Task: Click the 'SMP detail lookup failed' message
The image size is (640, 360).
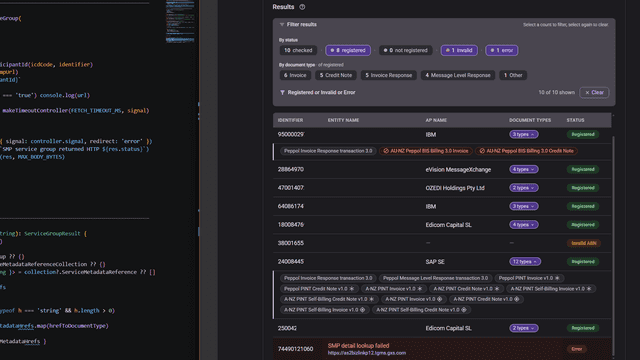Action: 358,345
